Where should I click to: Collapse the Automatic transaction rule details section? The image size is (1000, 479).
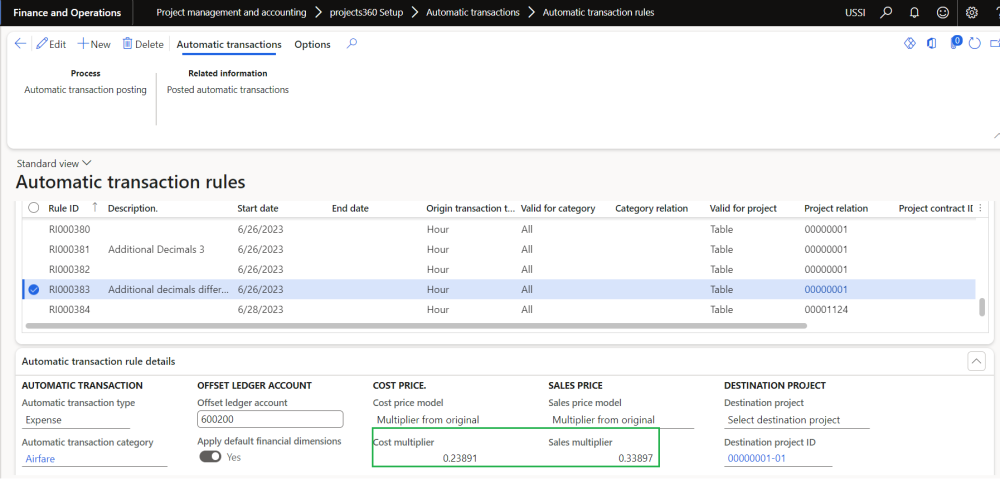(x=977, y=361)
